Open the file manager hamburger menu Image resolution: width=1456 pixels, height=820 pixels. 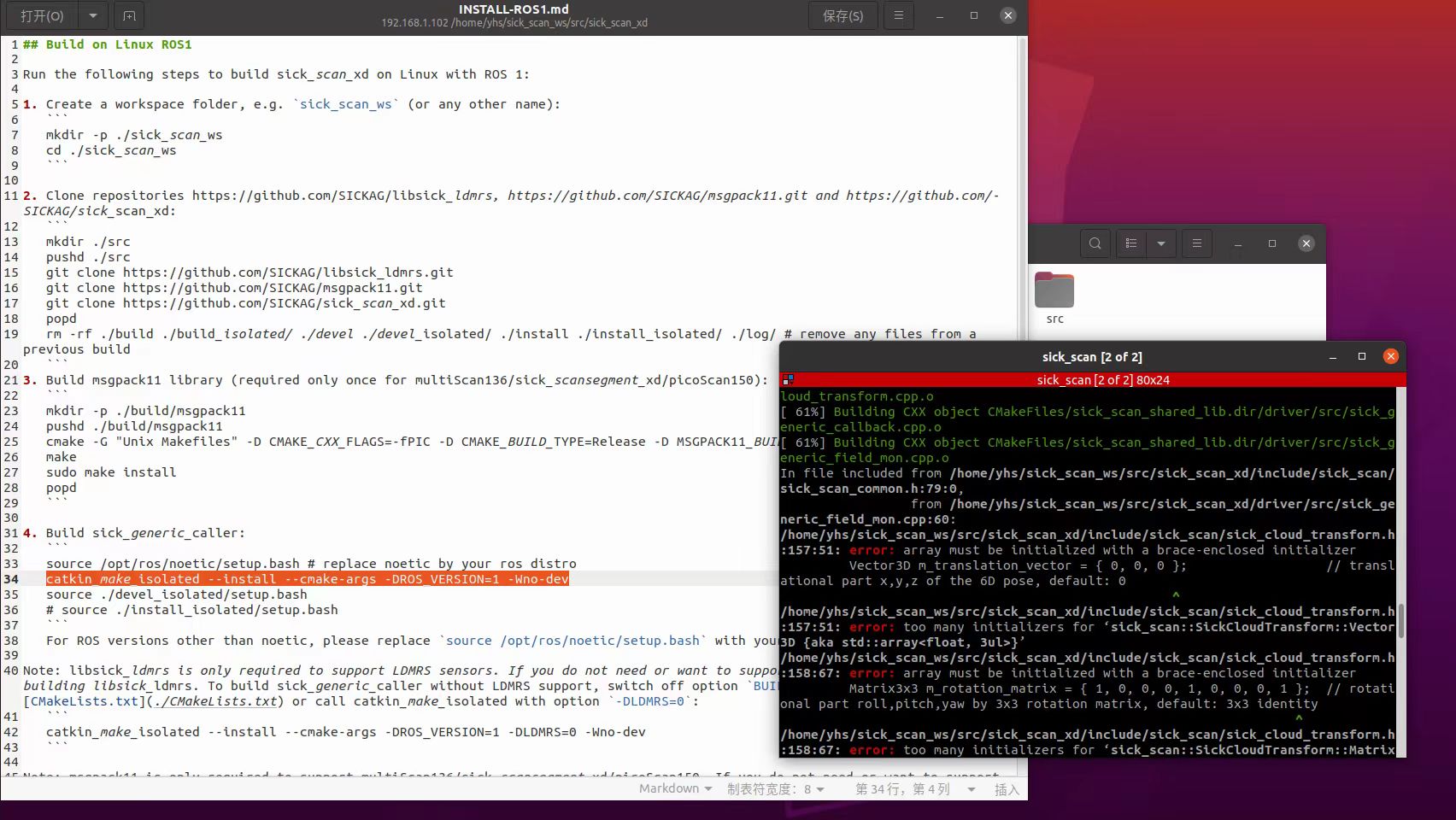pos(1196,243)
